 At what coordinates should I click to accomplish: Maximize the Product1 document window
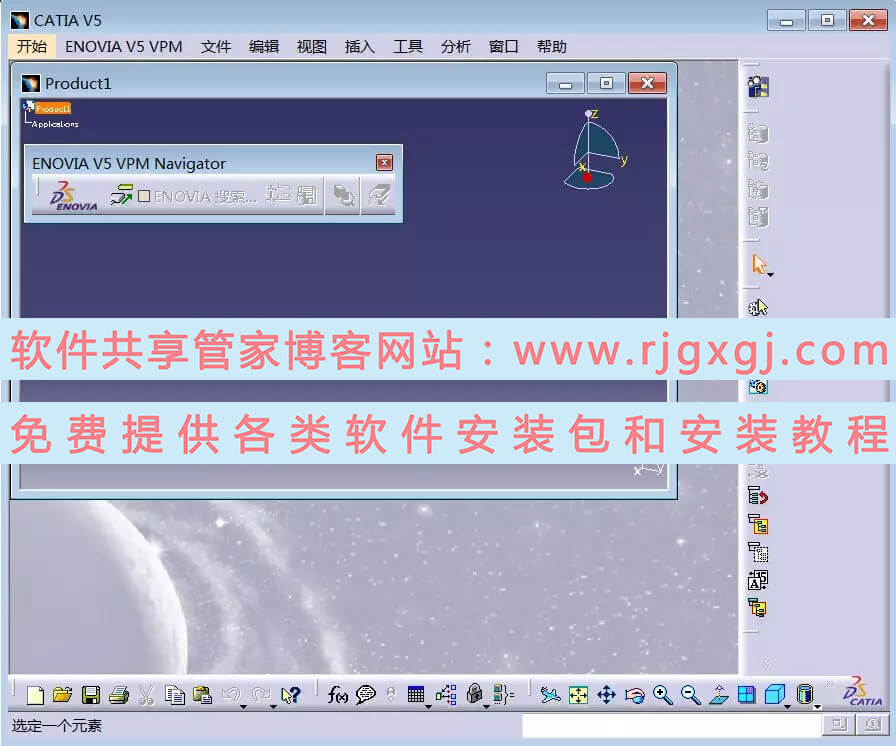click(606, 83)
